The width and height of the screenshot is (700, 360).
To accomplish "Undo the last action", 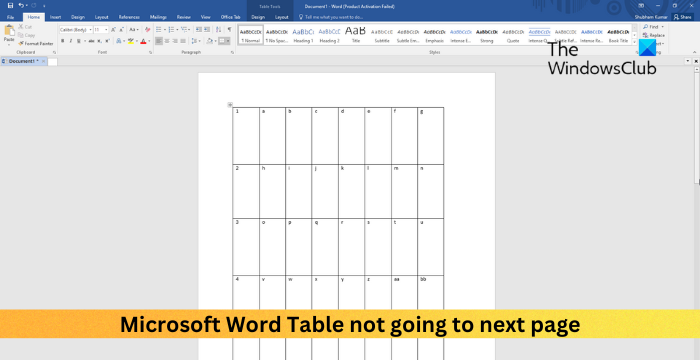I will [21, 6].
